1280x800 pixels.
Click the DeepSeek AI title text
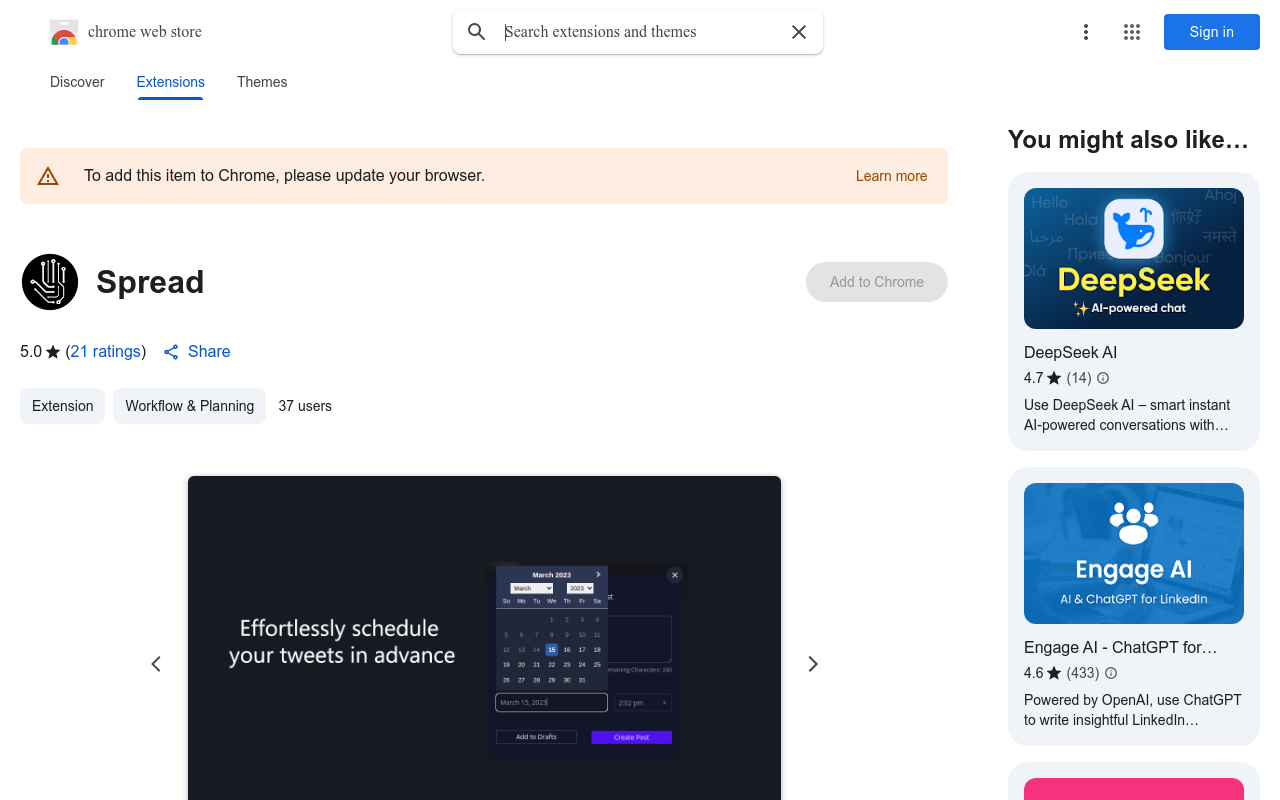pos(1070,352)
